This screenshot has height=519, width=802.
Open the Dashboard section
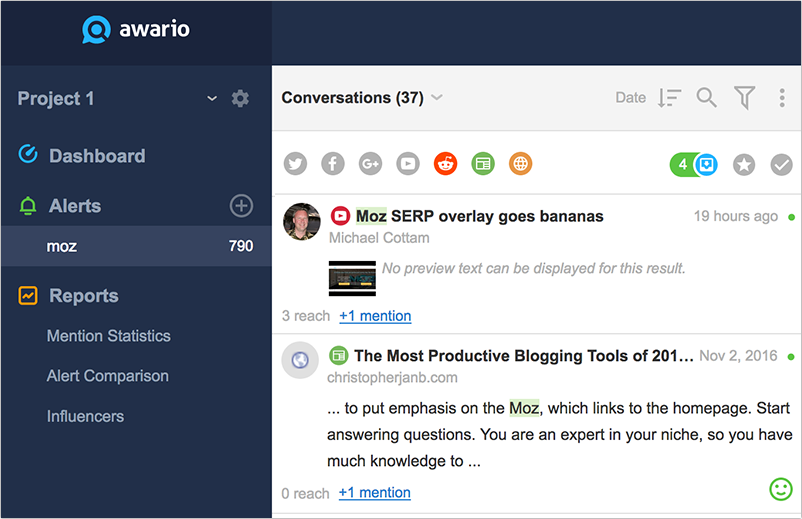(97, 156)
